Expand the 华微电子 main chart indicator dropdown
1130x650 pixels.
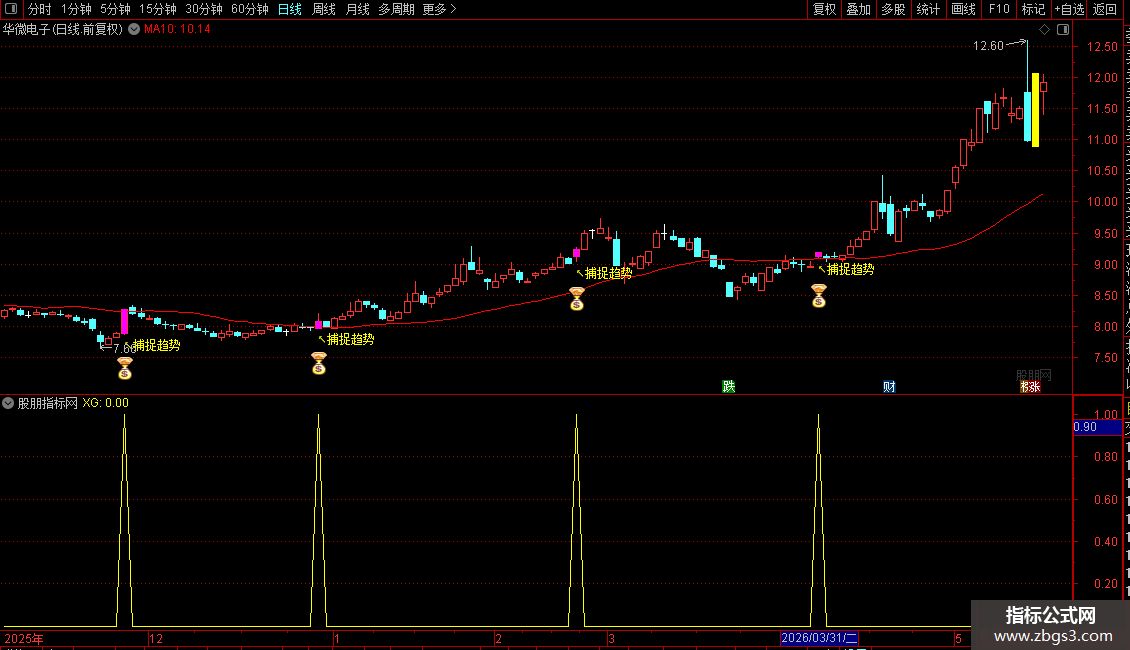coord(134,30)
